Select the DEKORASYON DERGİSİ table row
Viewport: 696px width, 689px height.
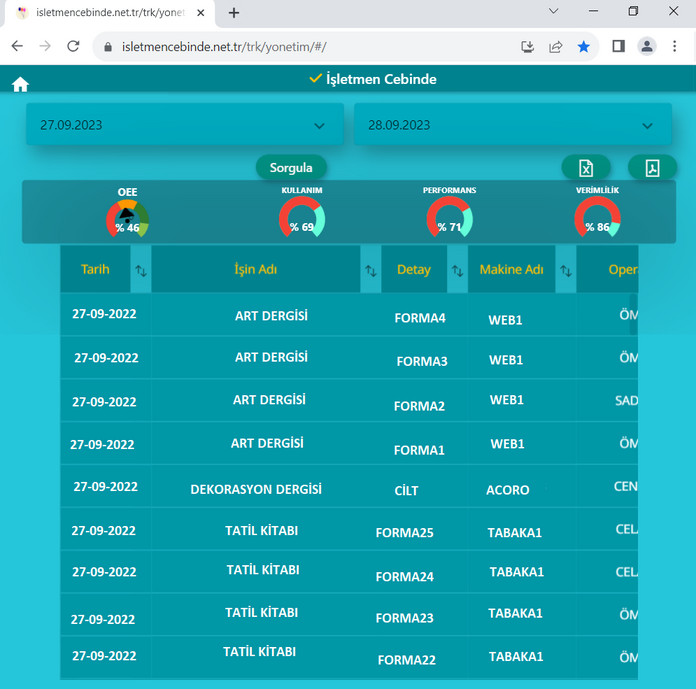[x=256, y=490]
